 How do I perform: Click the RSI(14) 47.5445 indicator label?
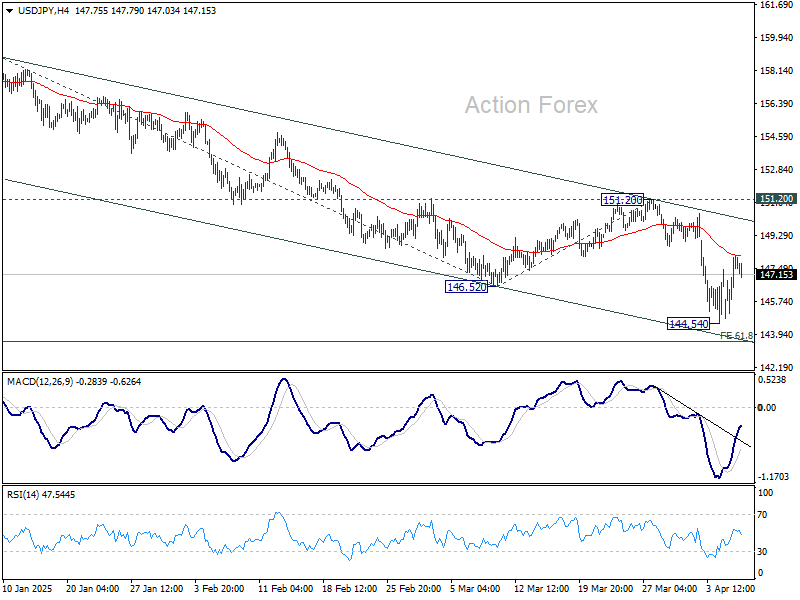[40, 495]
